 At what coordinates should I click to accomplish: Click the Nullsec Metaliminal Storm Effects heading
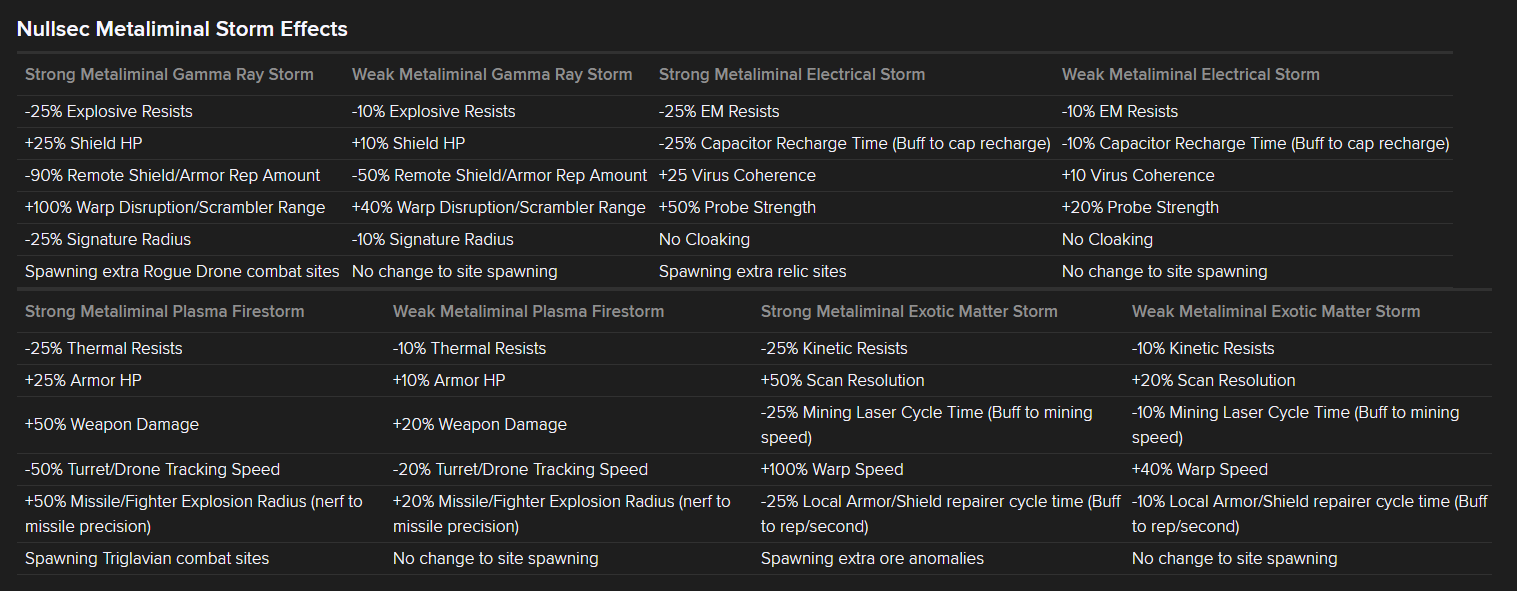(182, 29)
